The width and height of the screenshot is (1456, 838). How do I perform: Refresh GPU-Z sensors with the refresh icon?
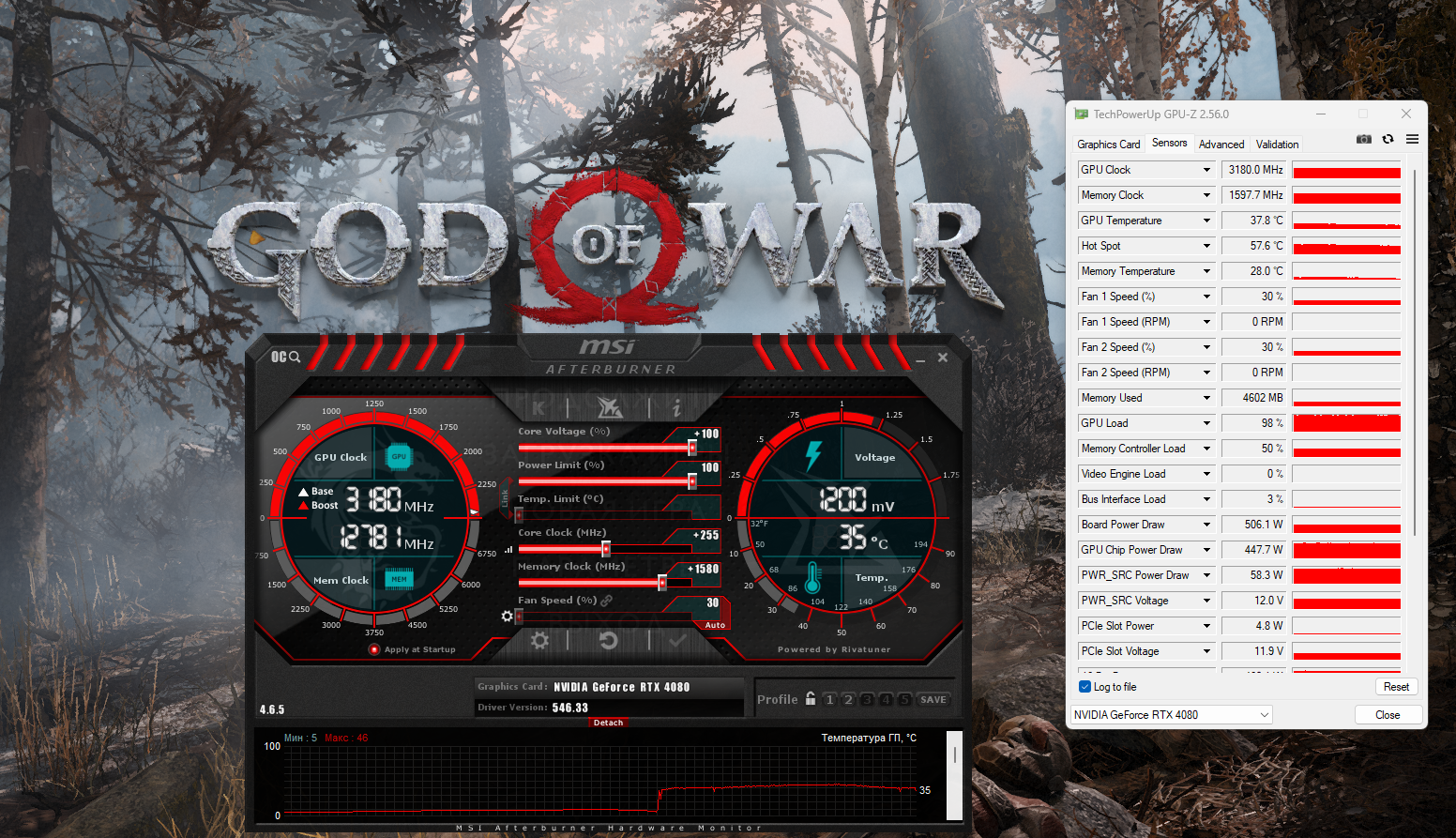tap(1388, 139)
